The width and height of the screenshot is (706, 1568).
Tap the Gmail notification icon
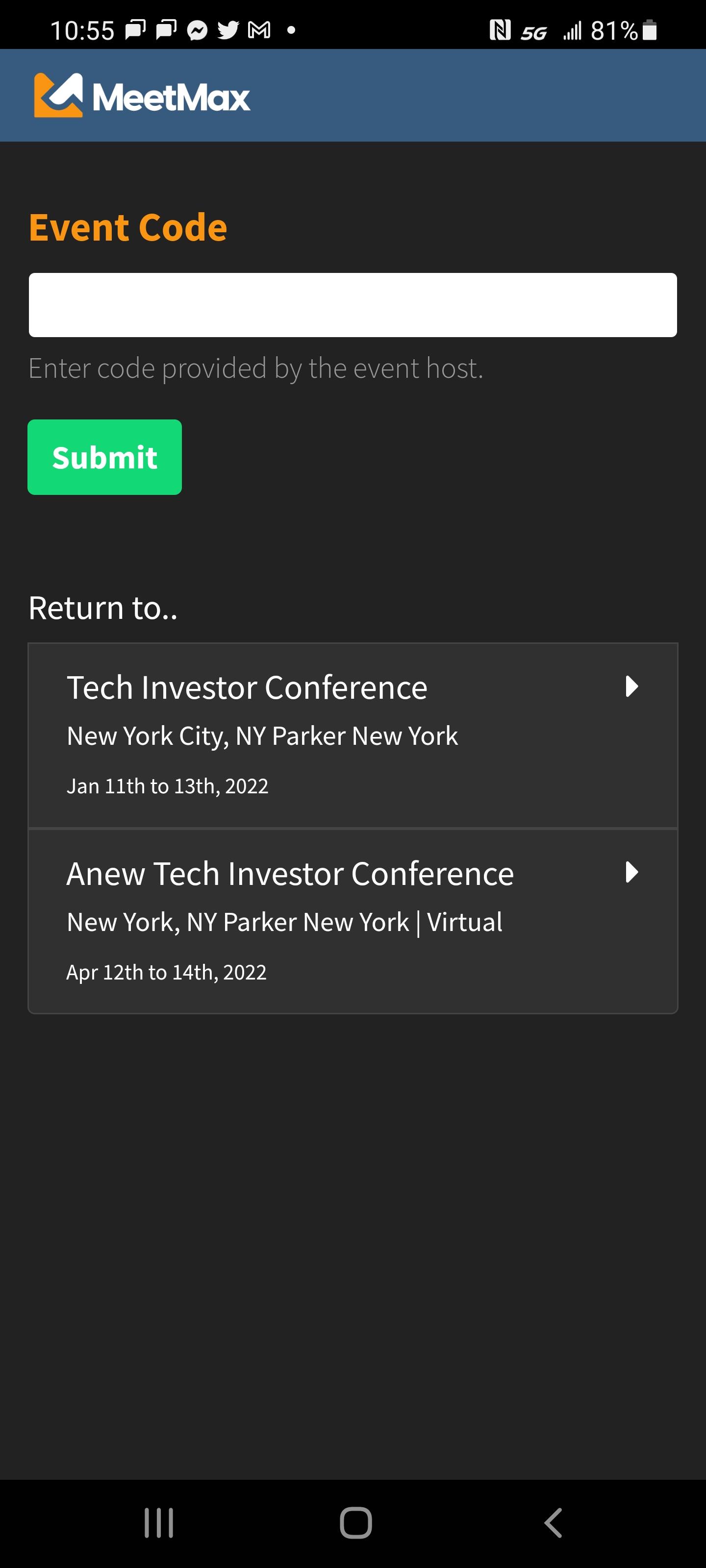click(259, 30)
